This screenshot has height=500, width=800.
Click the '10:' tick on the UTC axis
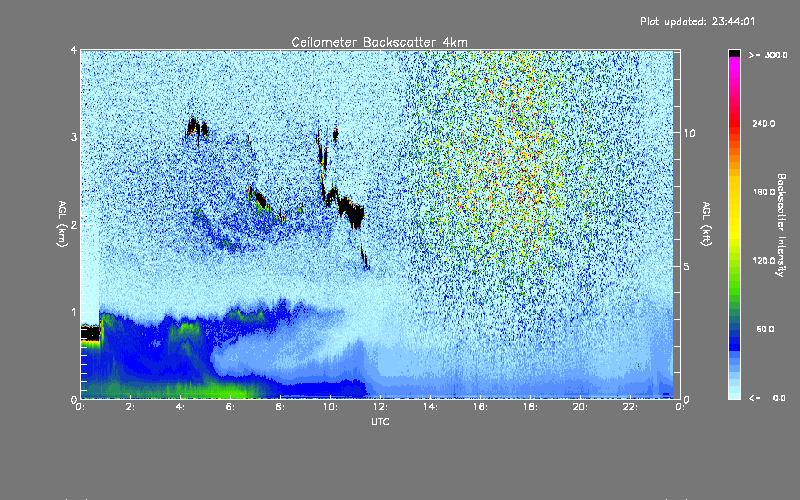(330, 407)
